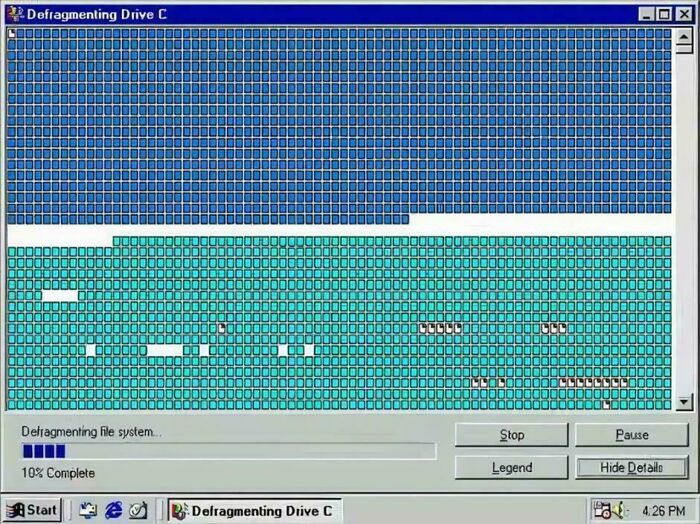Click the "10% Complete" label

pos(58,473)
